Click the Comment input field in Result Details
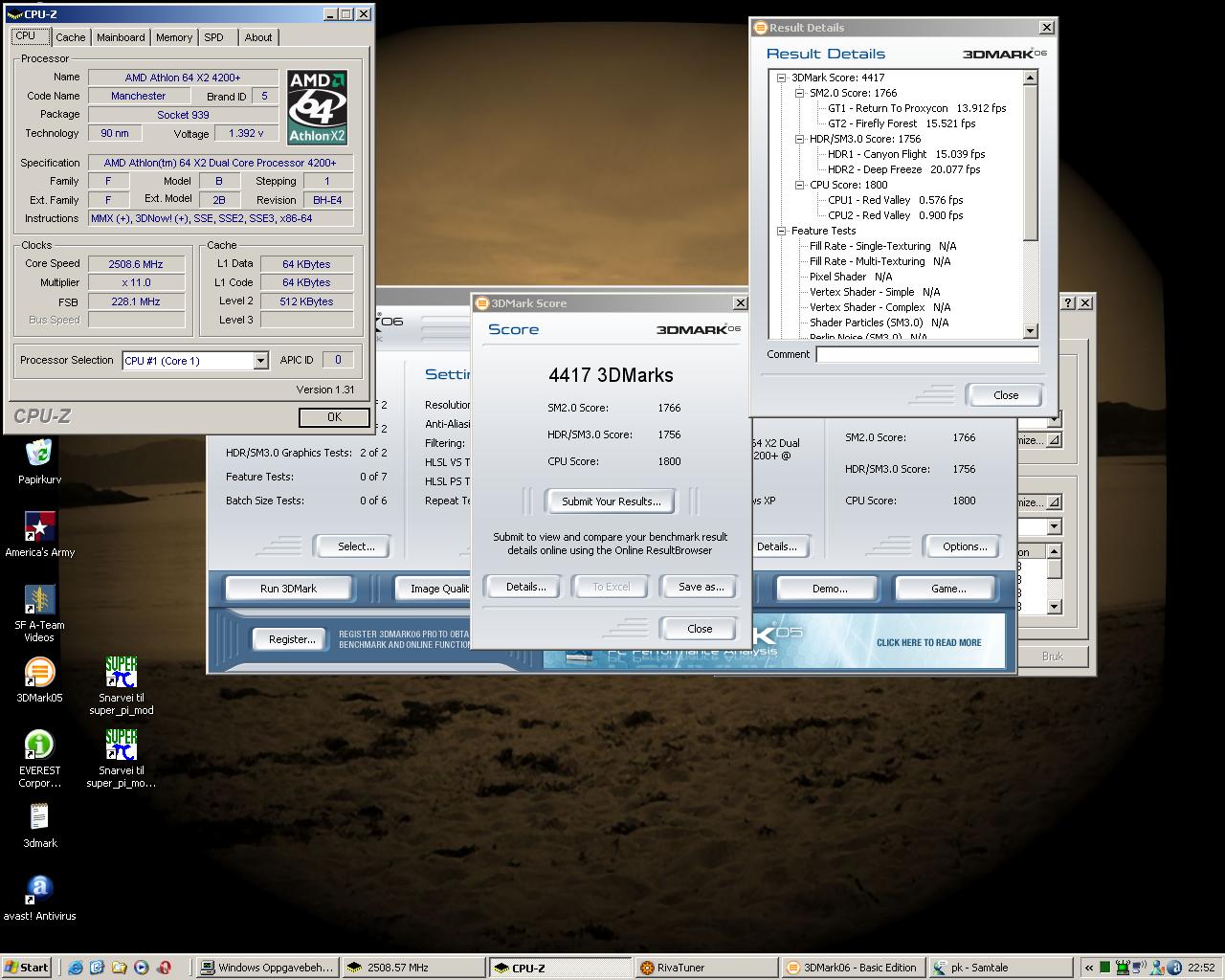This screenshot has height=980, width=1225. [x=926, y=354]
